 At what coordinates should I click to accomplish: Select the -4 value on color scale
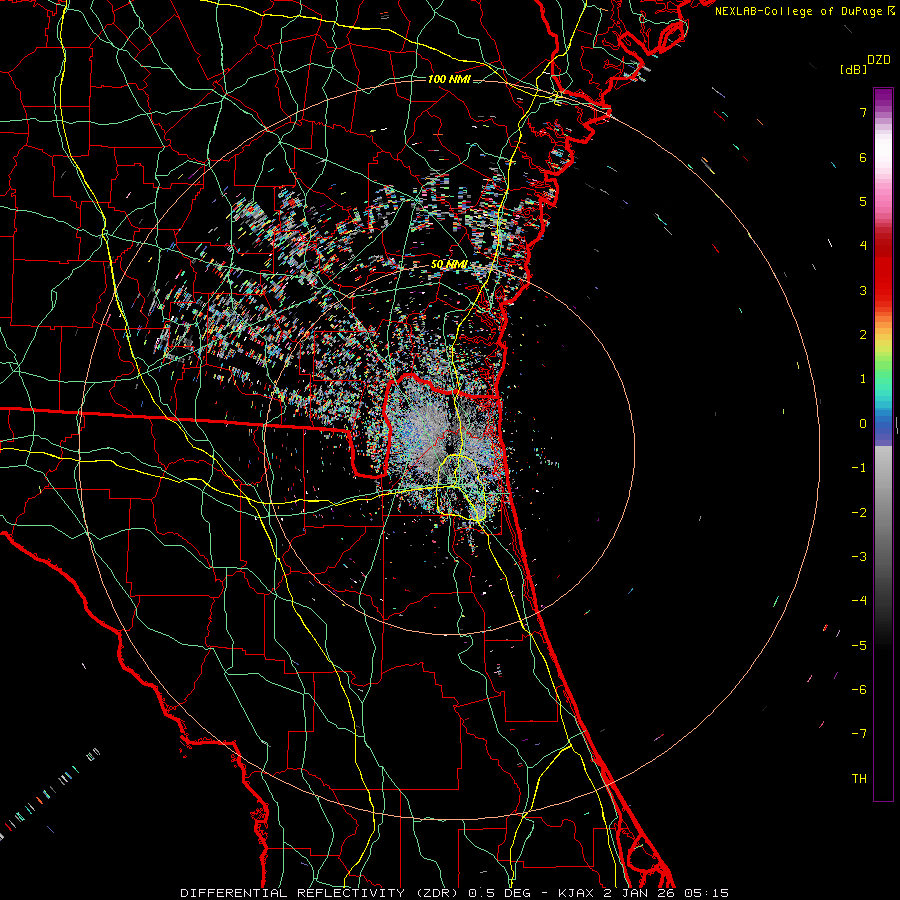click(x=859, y=601)
